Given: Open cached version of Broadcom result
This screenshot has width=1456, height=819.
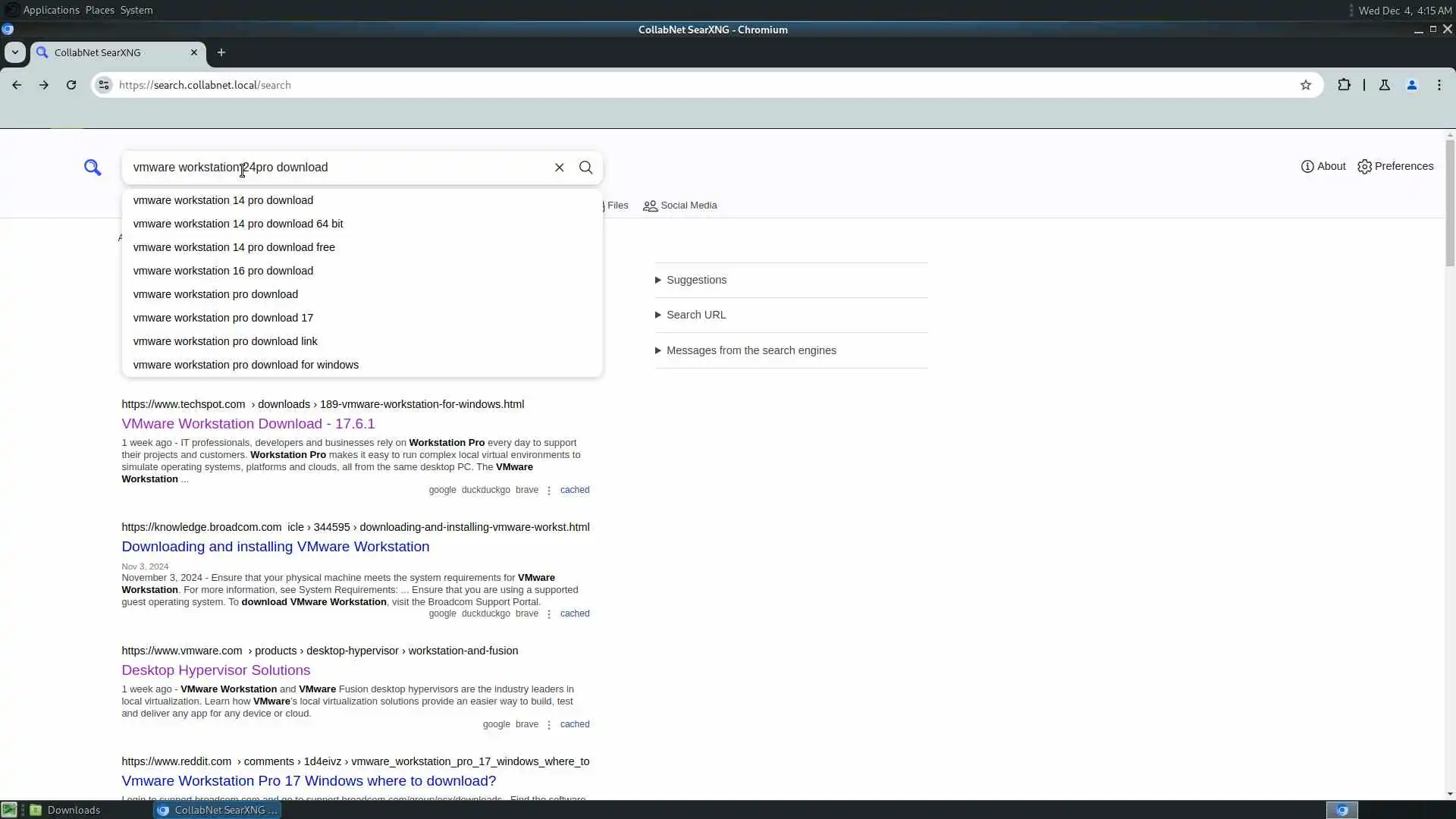Looking at the screenshot, I should point(574,613).
